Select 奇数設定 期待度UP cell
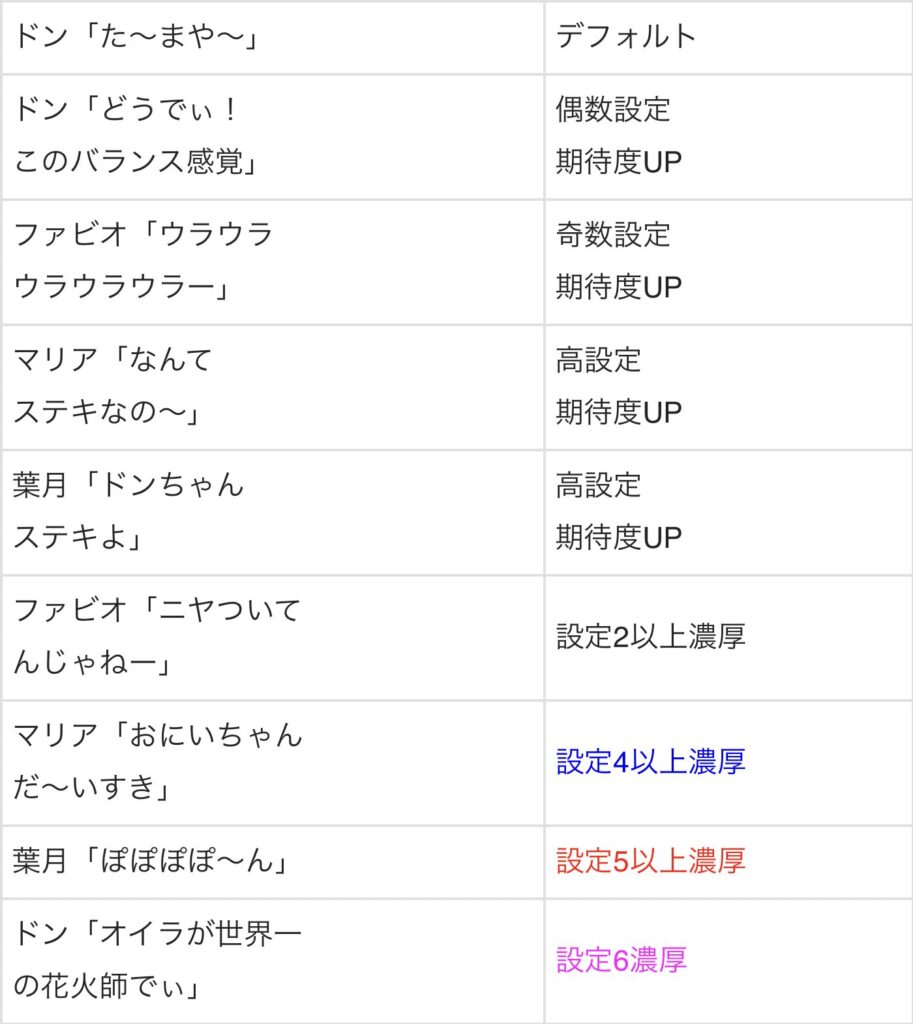 click(729, 262)
